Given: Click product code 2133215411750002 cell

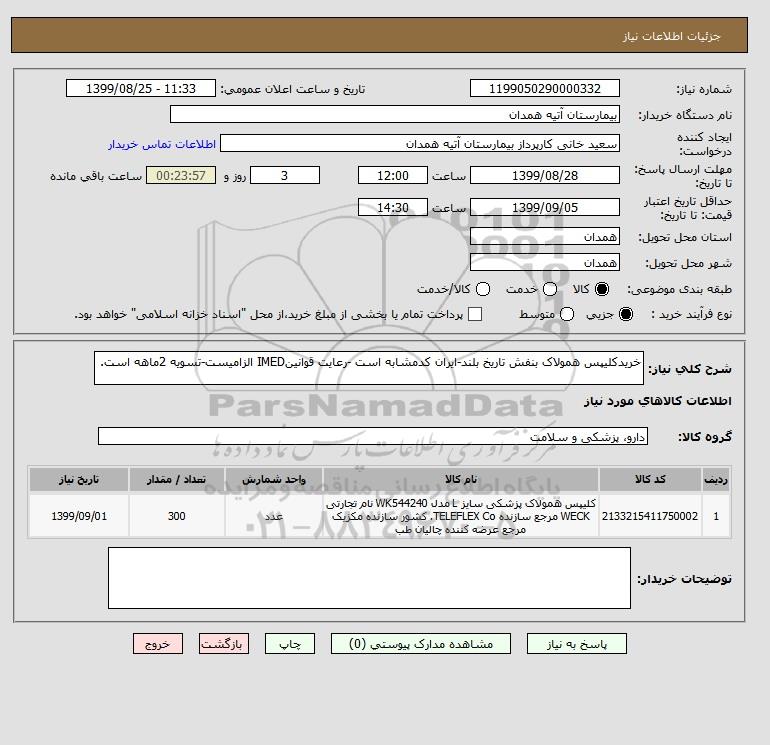Looking at the screenshot, I should click(650, 516).
